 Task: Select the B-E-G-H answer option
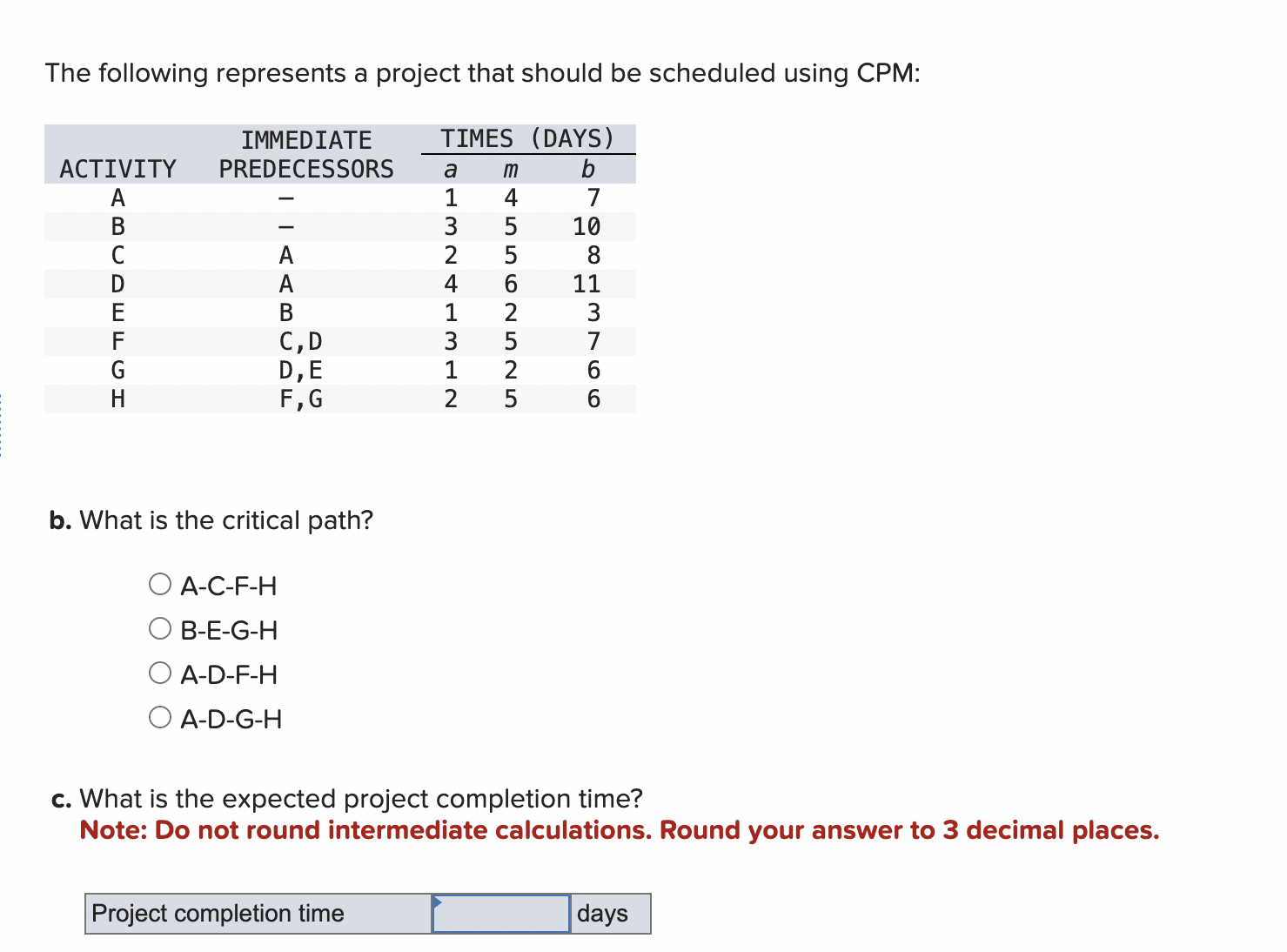tap(160, 628)
